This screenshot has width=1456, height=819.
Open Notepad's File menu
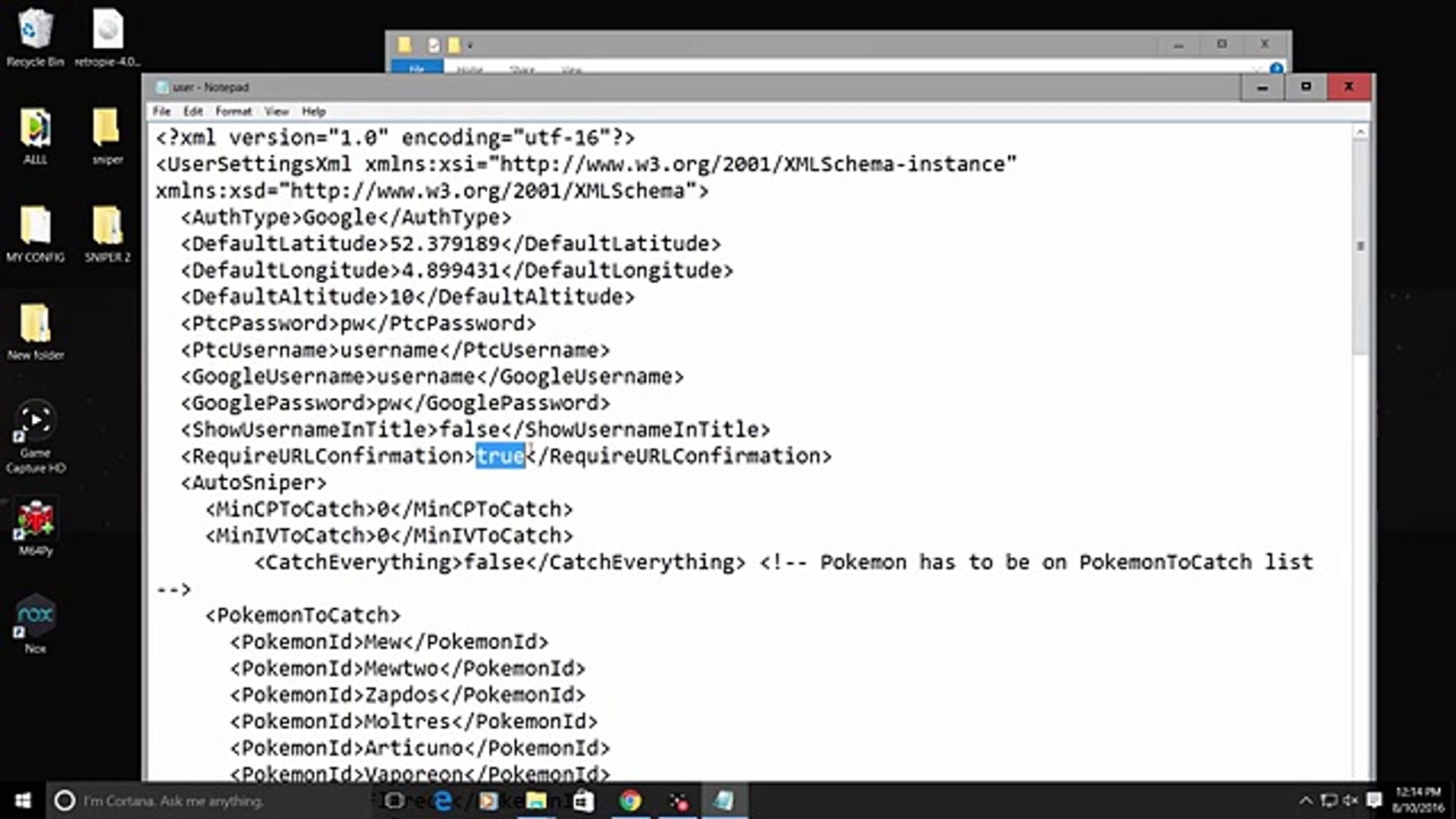[x=162, y=111]
